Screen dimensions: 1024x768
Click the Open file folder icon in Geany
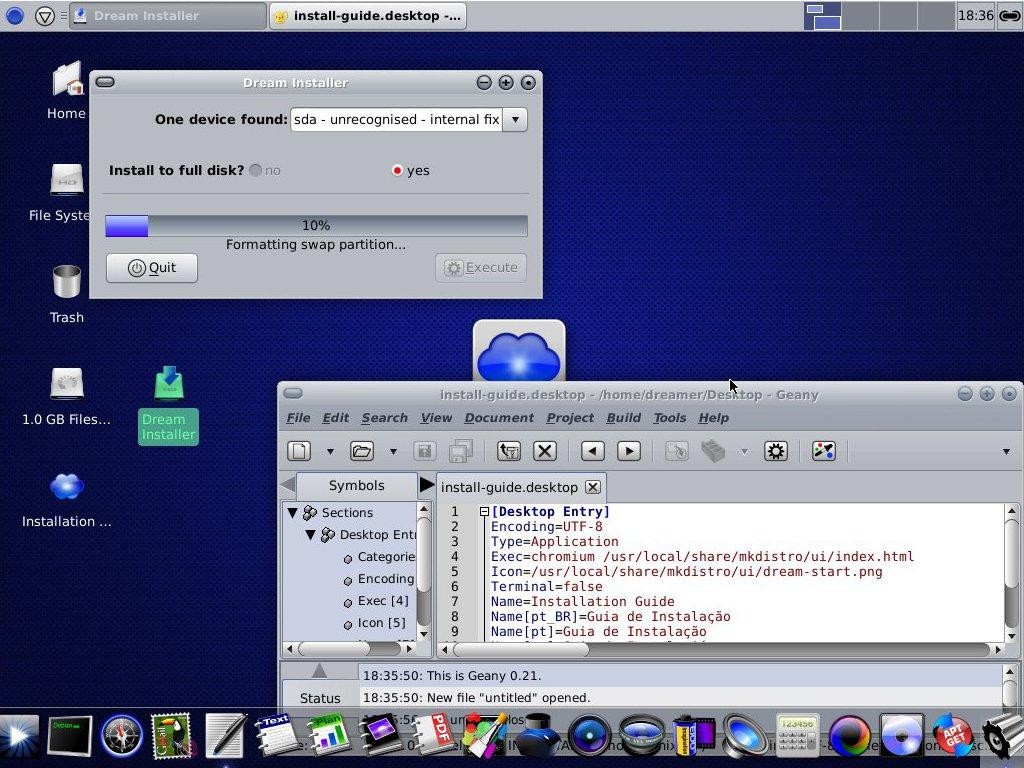point(362,451)
